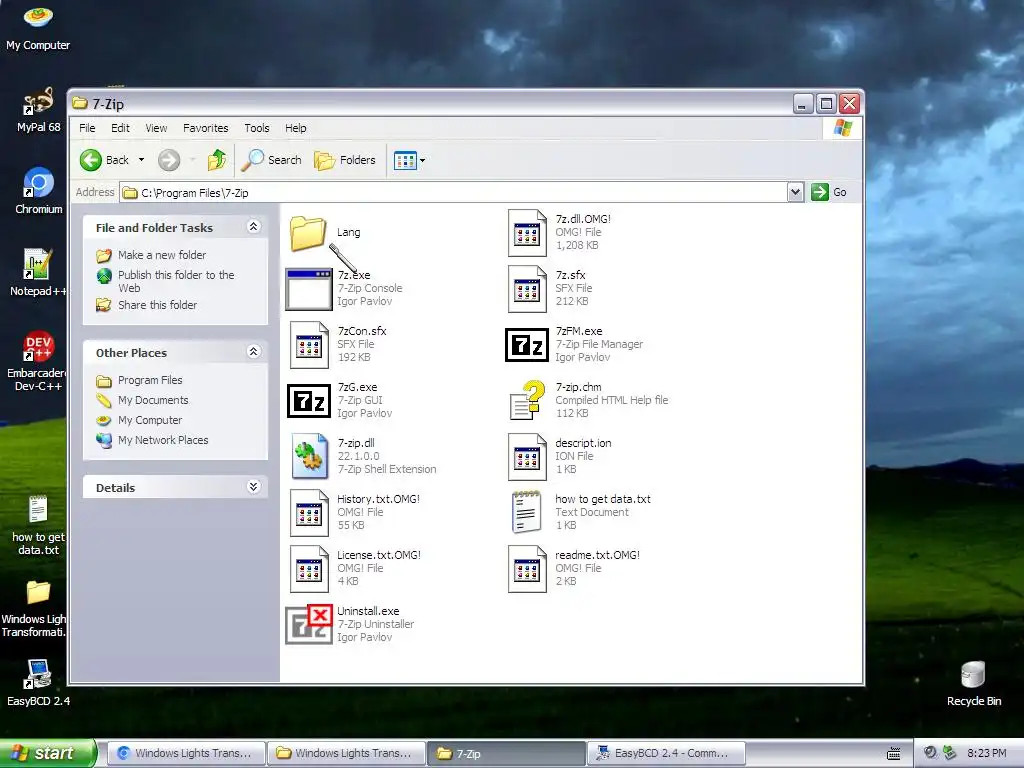Select the descript.ion file icon

click(527, 456)
